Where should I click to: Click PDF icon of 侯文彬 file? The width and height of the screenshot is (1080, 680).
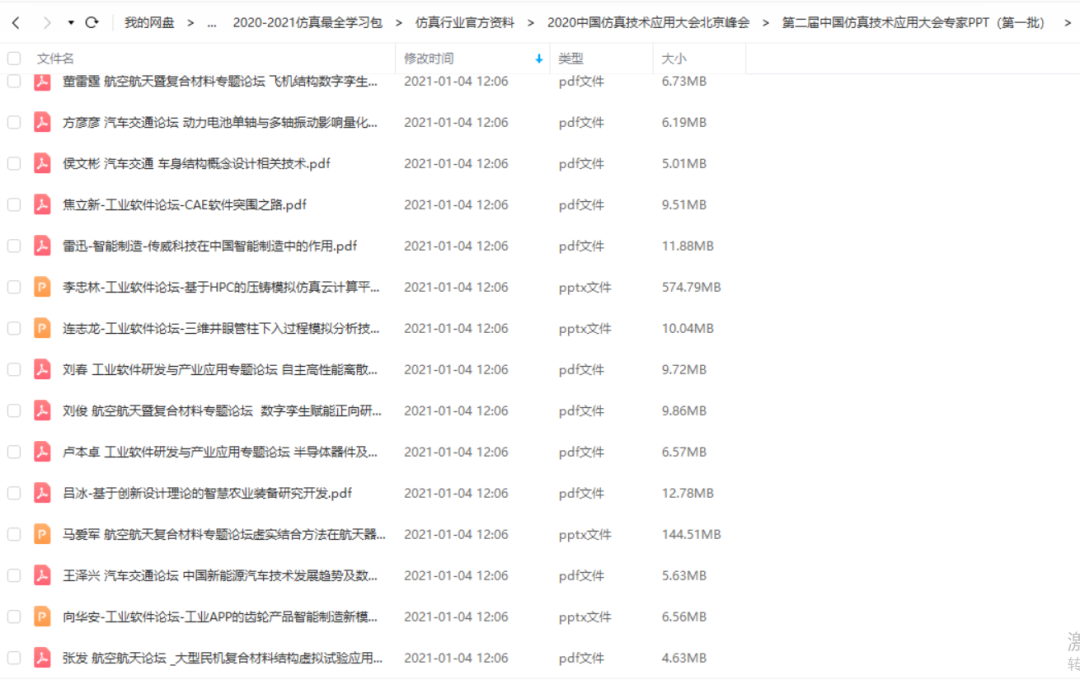(42, 163)
